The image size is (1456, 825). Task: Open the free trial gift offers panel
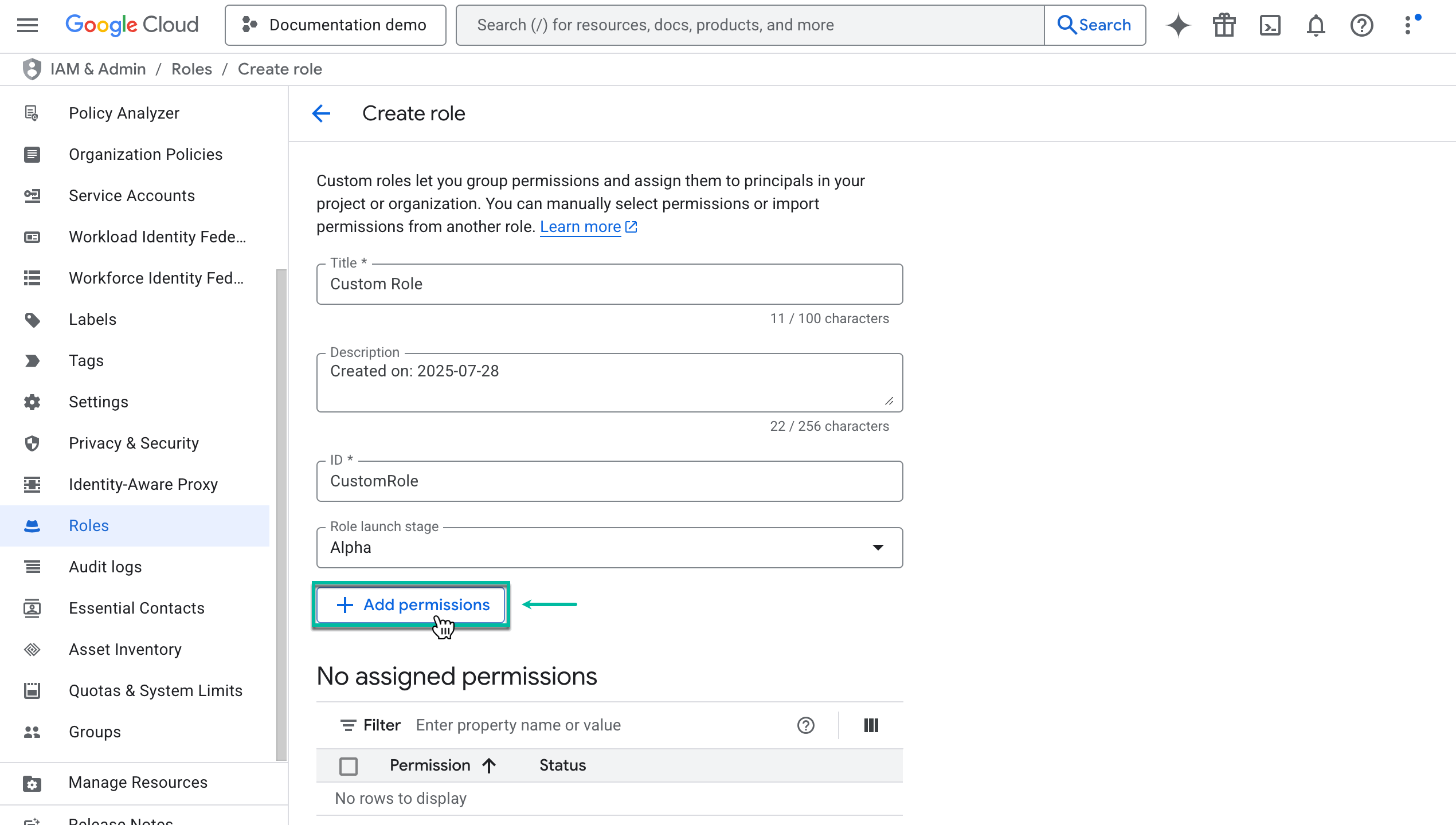click(x=1224, y=25)
